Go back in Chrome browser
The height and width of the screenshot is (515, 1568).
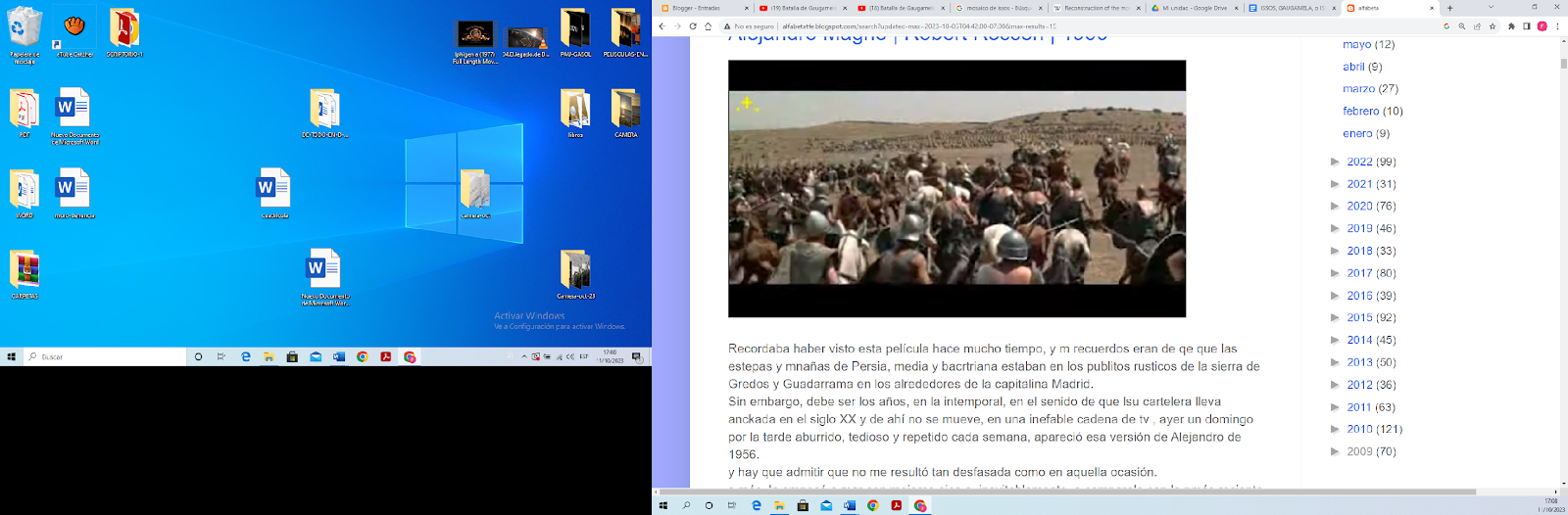pyautogui.click(x=661, y=26)
